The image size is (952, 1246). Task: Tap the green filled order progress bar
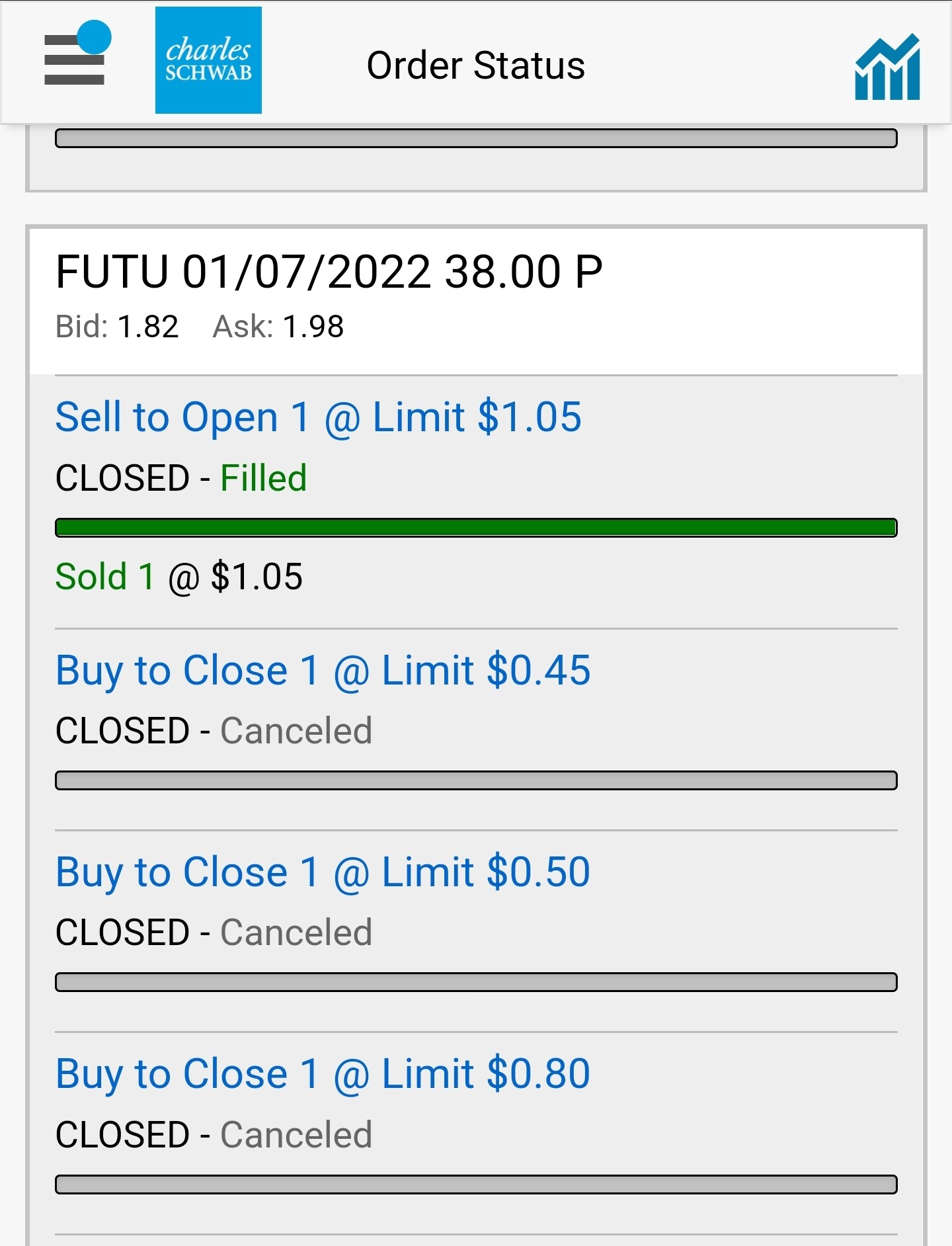click(476, 528)
